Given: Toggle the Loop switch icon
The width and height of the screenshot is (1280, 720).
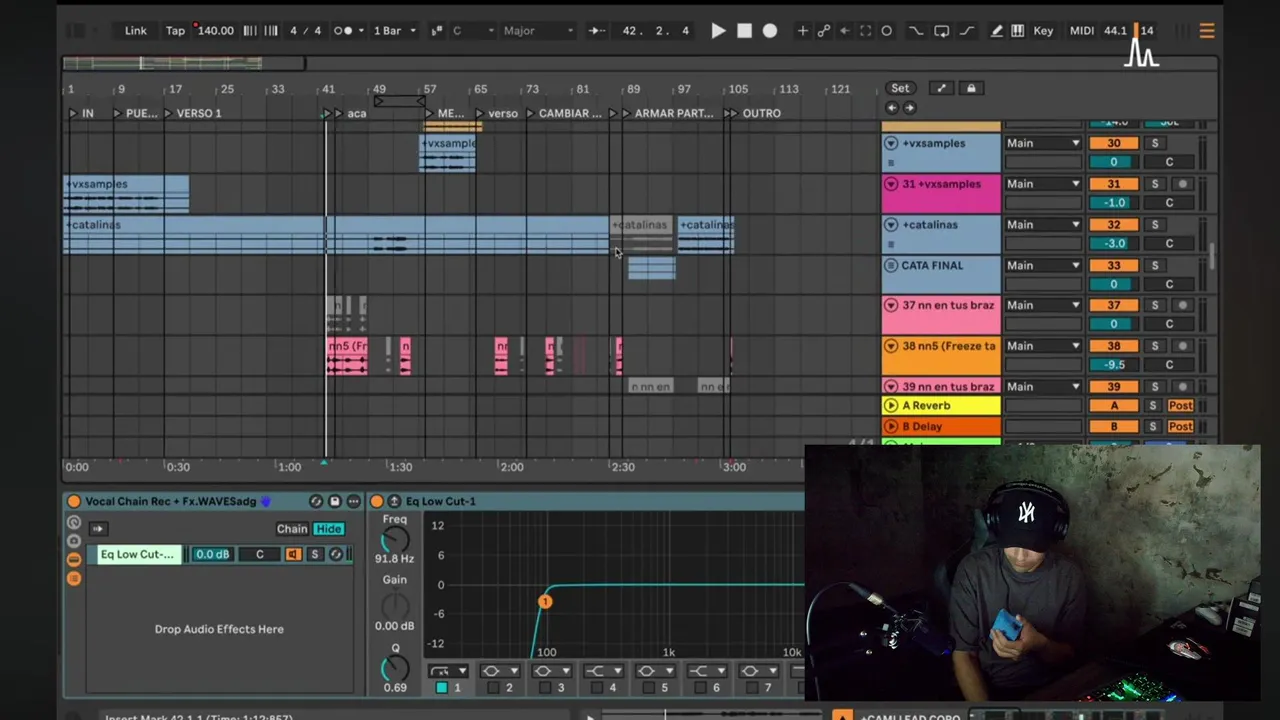Looking at the screenshot, I should [941, 31].
